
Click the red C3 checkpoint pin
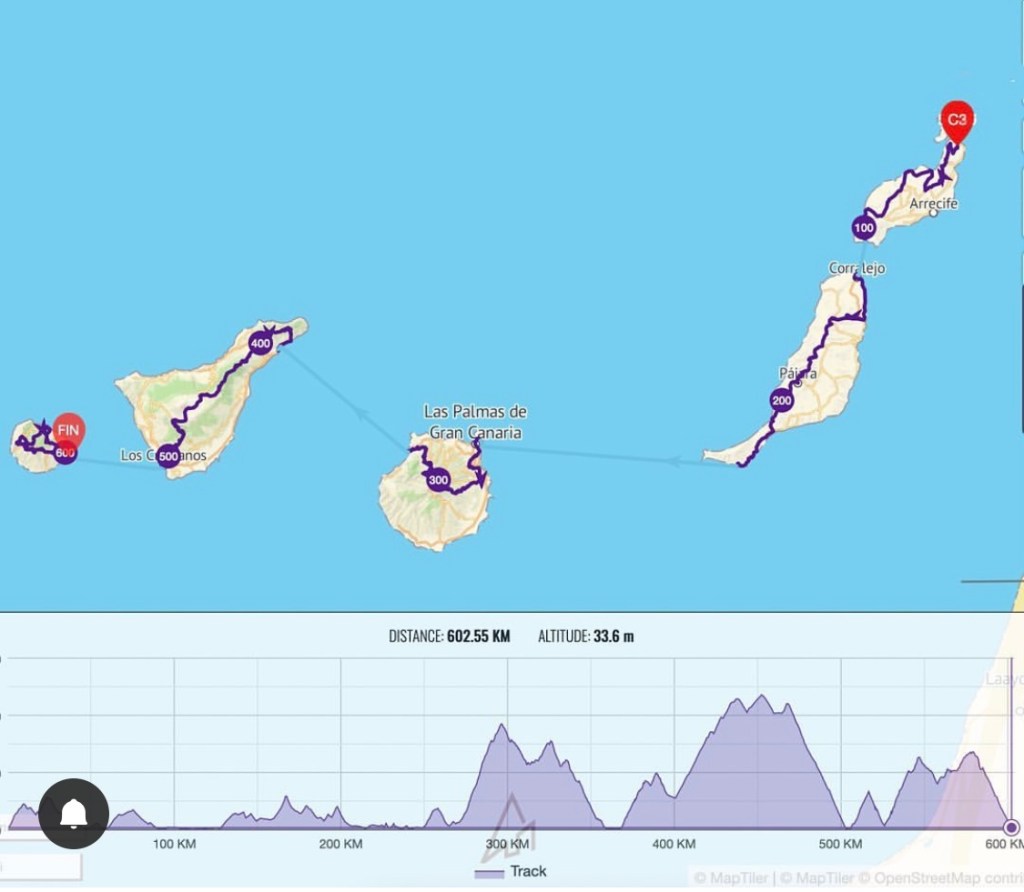click(x=957, y=121)
